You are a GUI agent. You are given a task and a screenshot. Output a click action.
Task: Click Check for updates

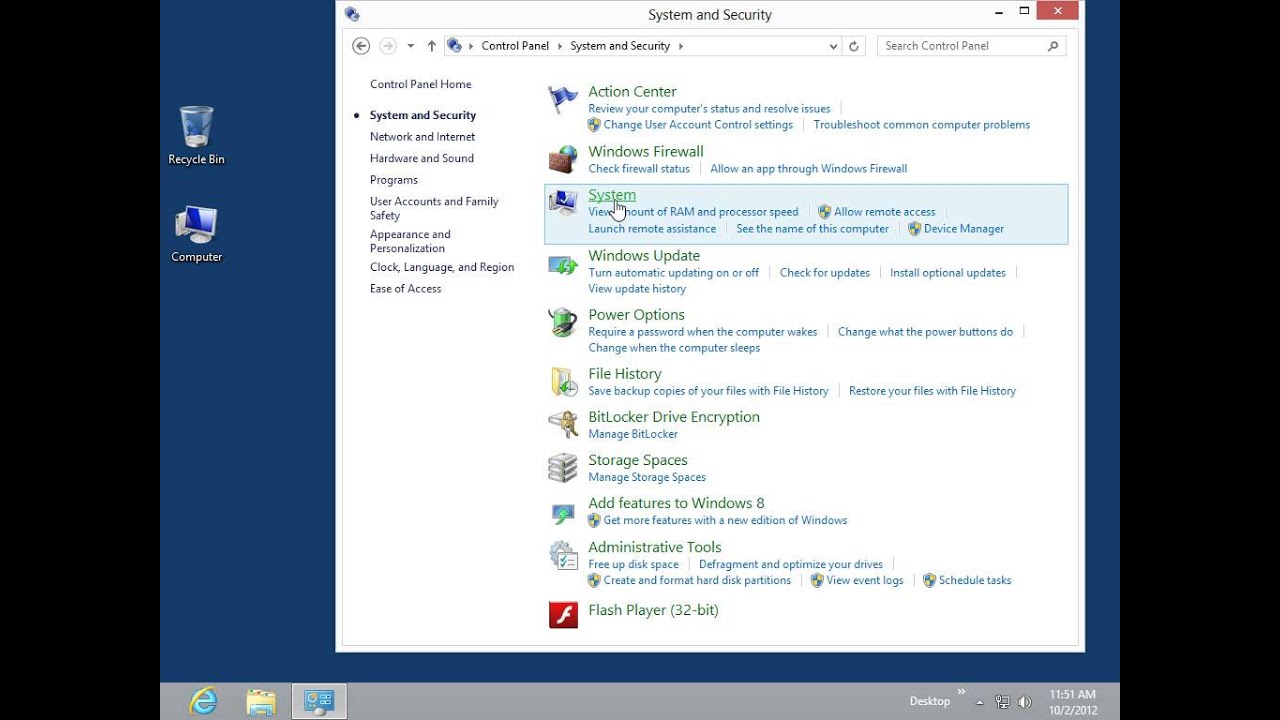pos(825,273)
